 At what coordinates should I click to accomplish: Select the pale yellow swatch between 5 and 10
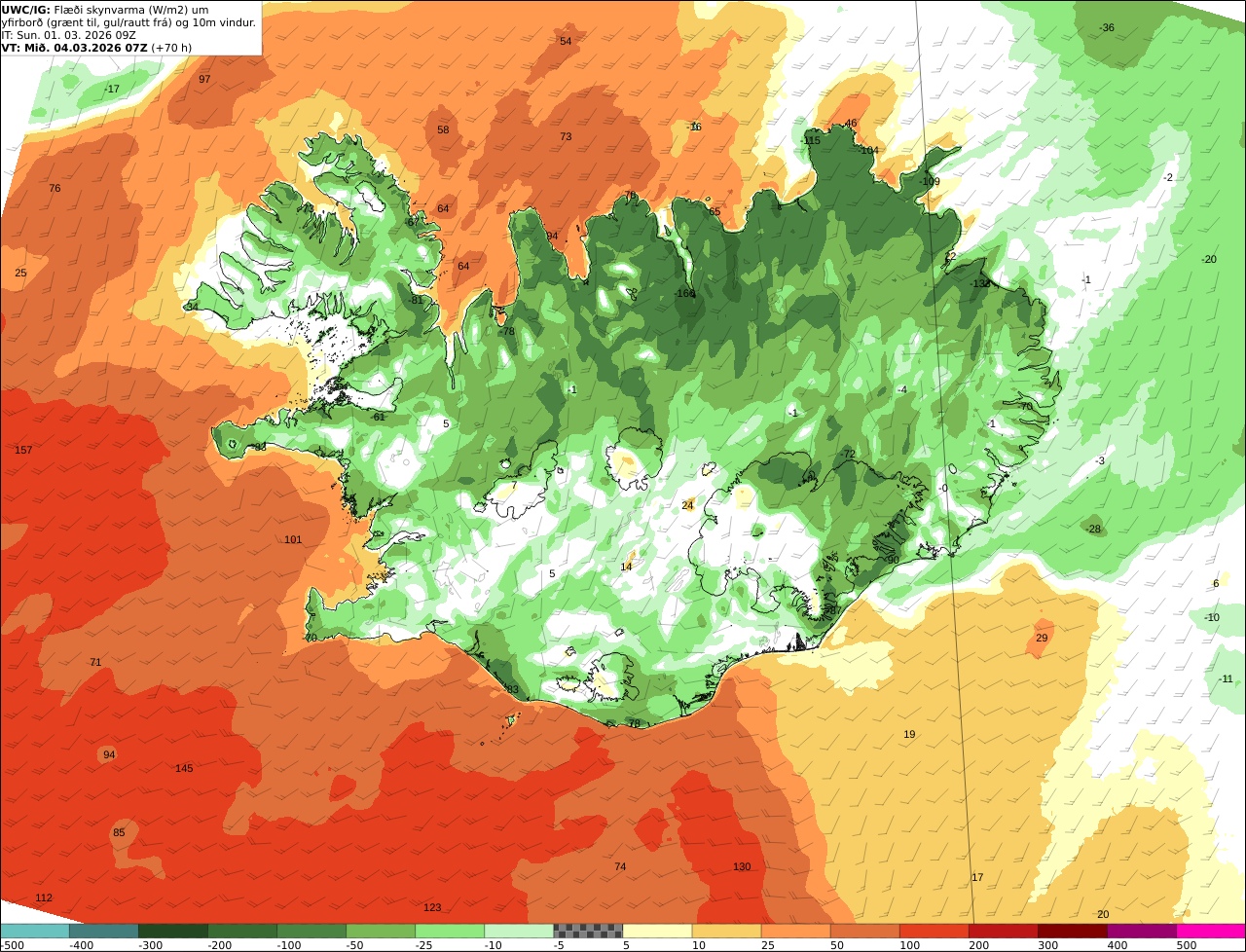pos(656,931)
